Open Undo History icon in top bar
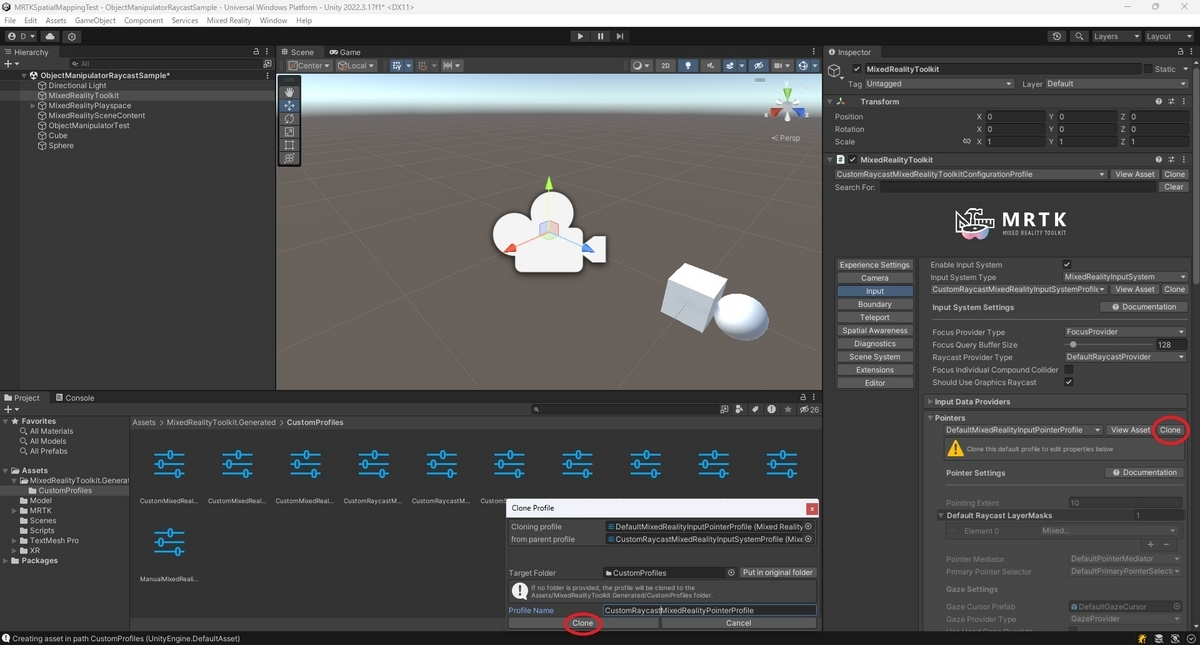Image resolution: width=1200 pixels, height=645 pixels. (1057, 36)
